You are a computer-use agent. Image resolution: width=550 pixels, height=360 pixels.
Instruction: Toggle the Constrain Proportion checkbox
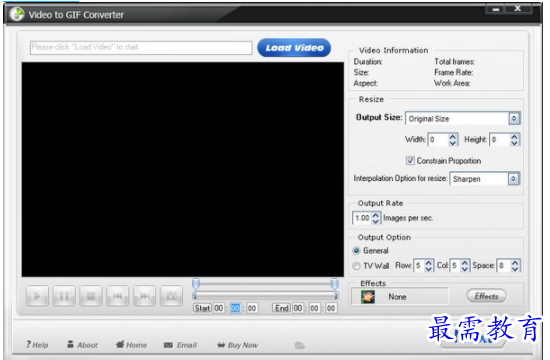click(x=410, y=161)
